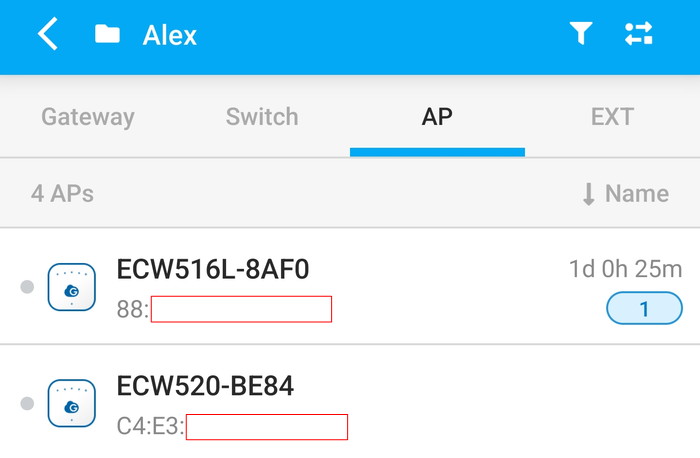This screenshot has height=458, width=700.
Task: Go back using the left arrow
Action: click(x=47, y=35)
